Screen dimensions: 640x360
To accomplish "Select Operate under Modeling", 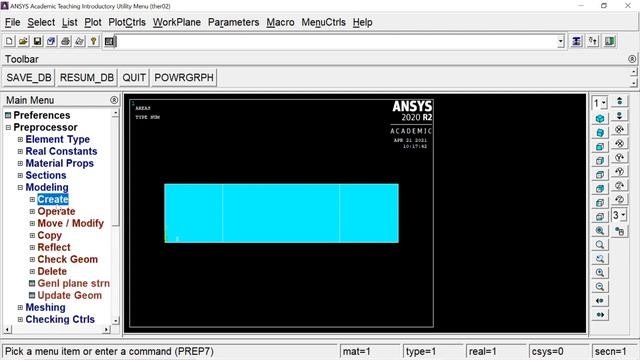I will click(56, 211).
